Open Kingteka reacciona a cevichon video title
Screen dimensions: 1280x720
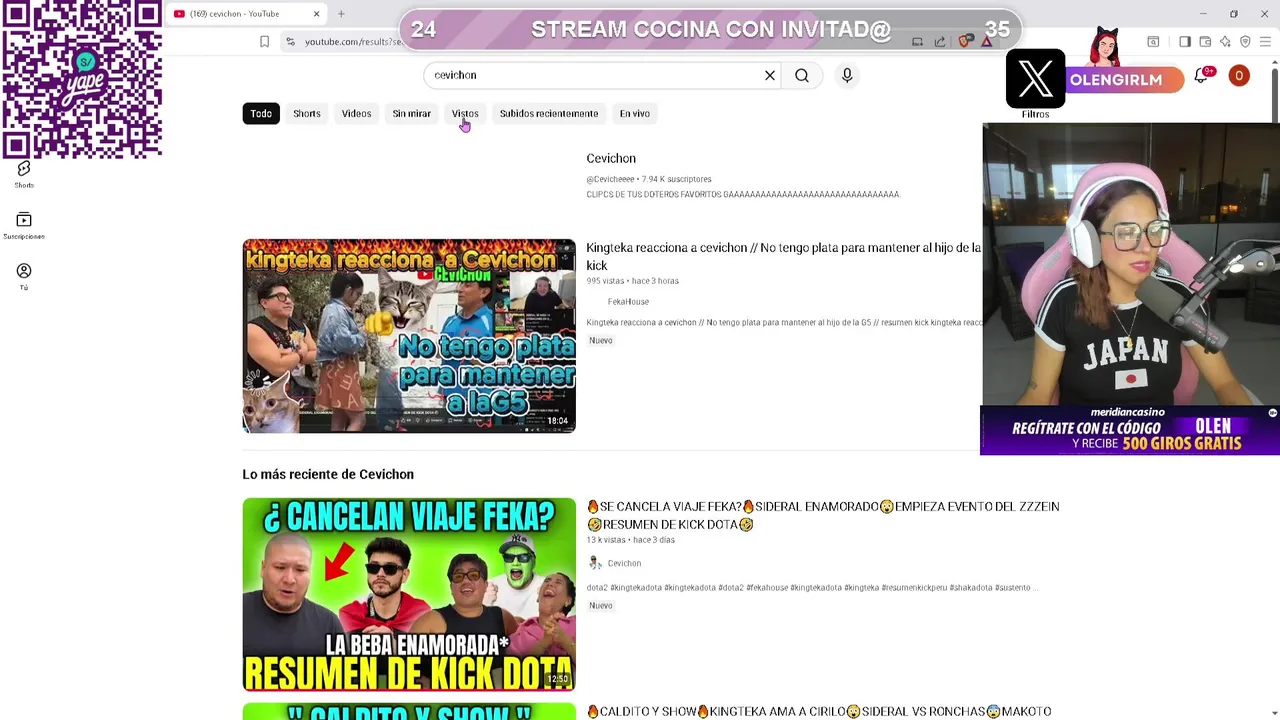click(783, 256)
